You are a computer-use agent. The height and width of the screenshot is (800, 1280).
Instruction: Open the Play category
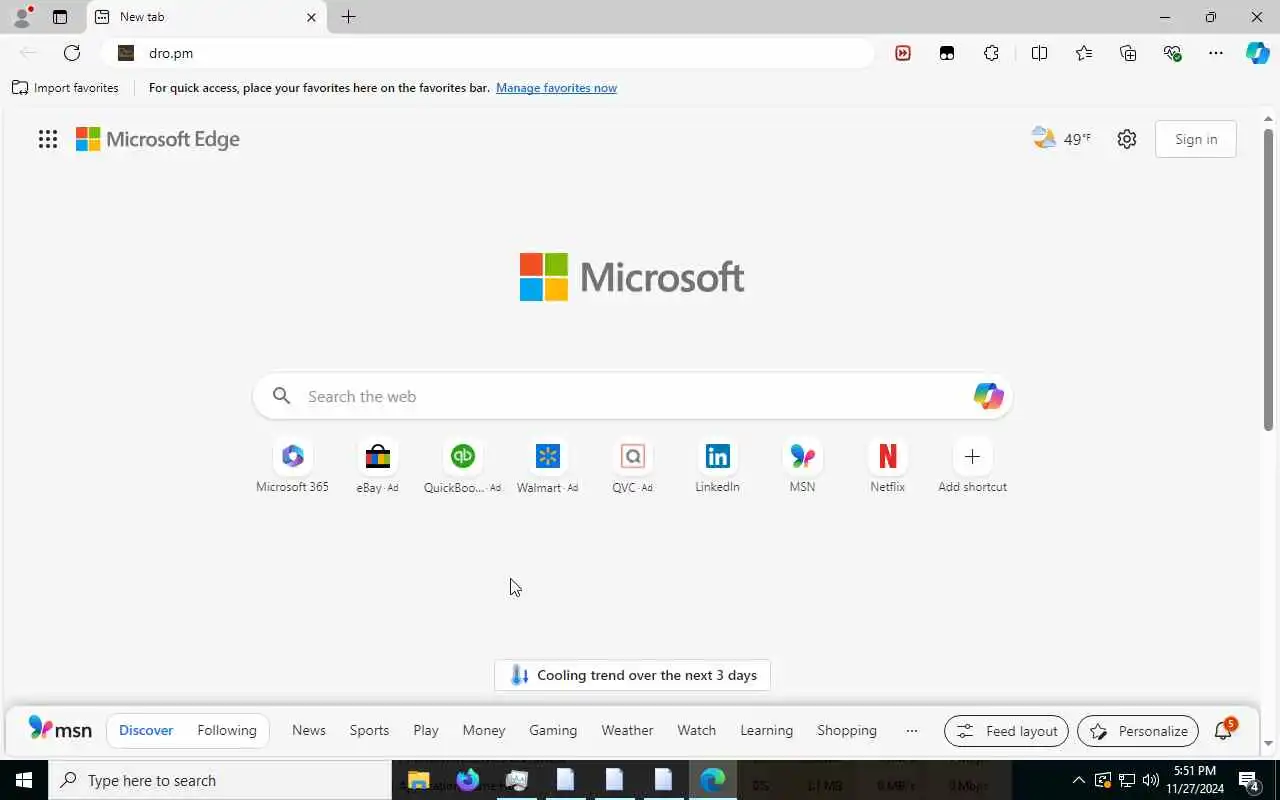click(x=426, y=730)
